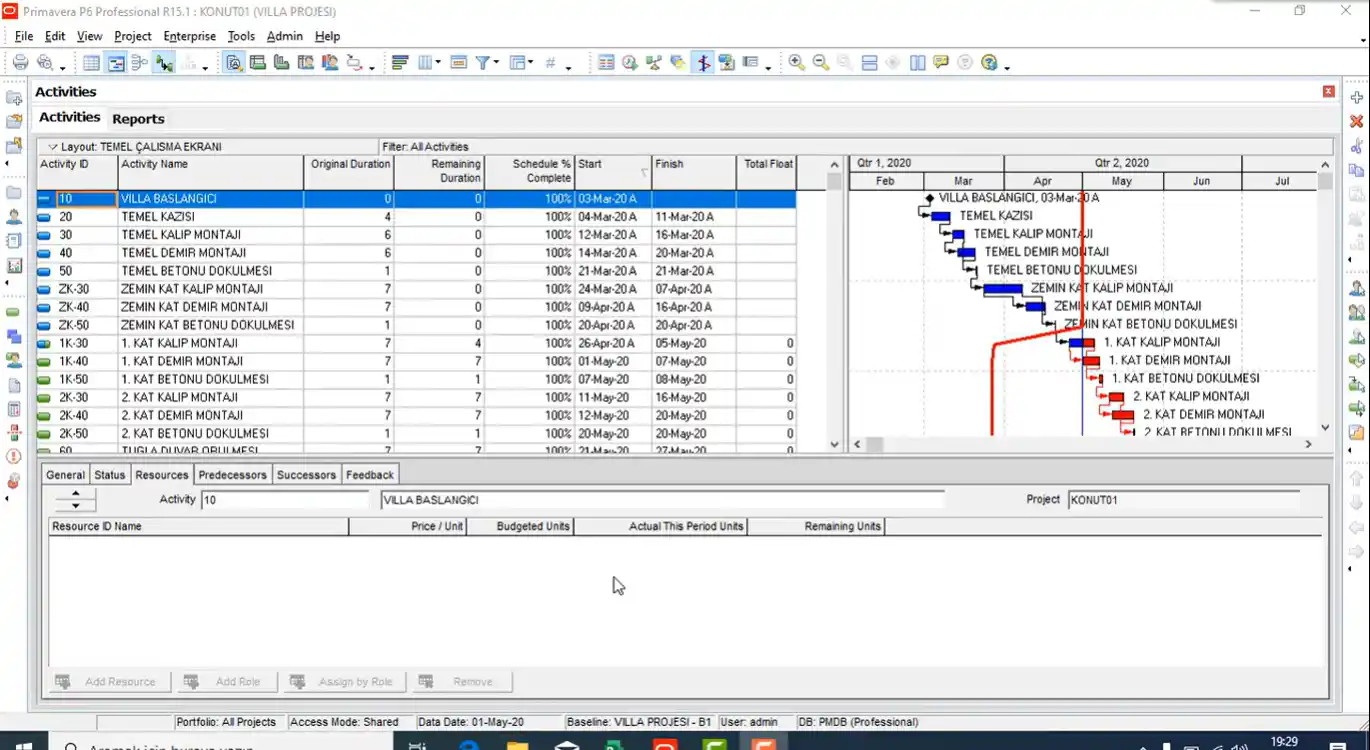Switch to the Gantt Chart view icon

[x=116, y=63]
